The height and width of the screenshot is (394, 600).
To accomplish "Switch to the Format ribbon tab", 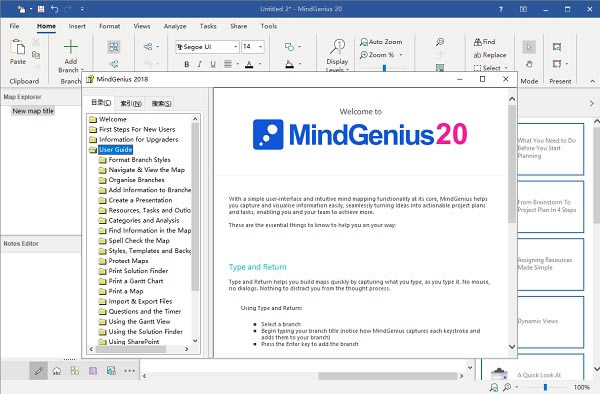I will [109, 26].
